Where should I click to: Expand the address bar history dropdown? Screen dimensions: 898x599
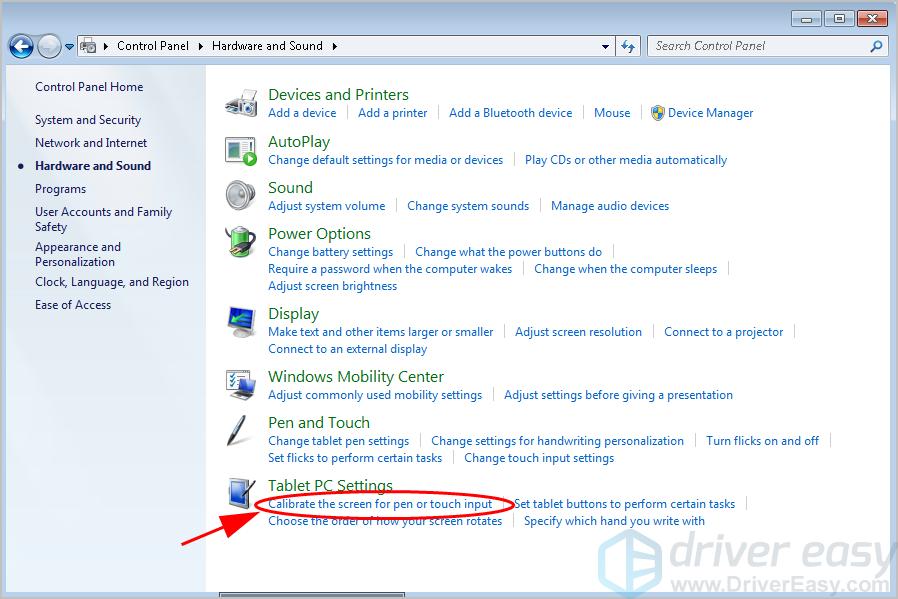(x=605, y=46)
